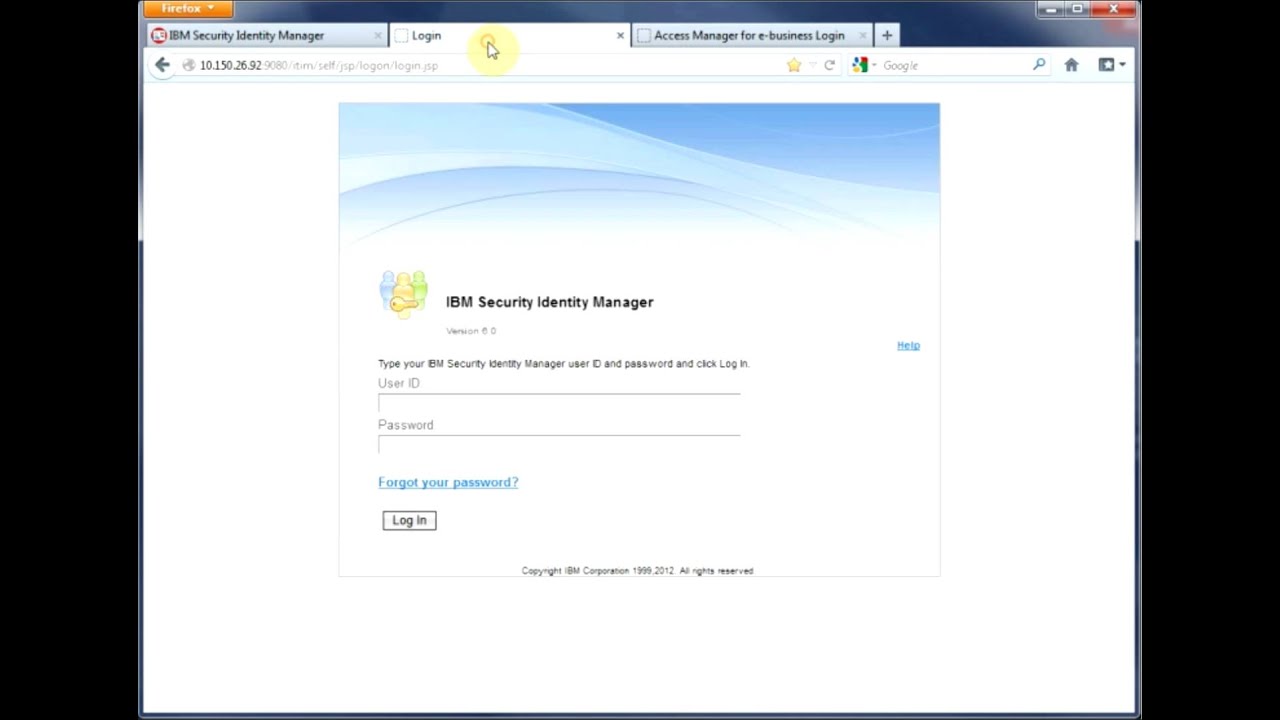This screenshot has height=720, width=1280.
Task: Minimize the Firefox window
Action: [x=1050, y=9]
